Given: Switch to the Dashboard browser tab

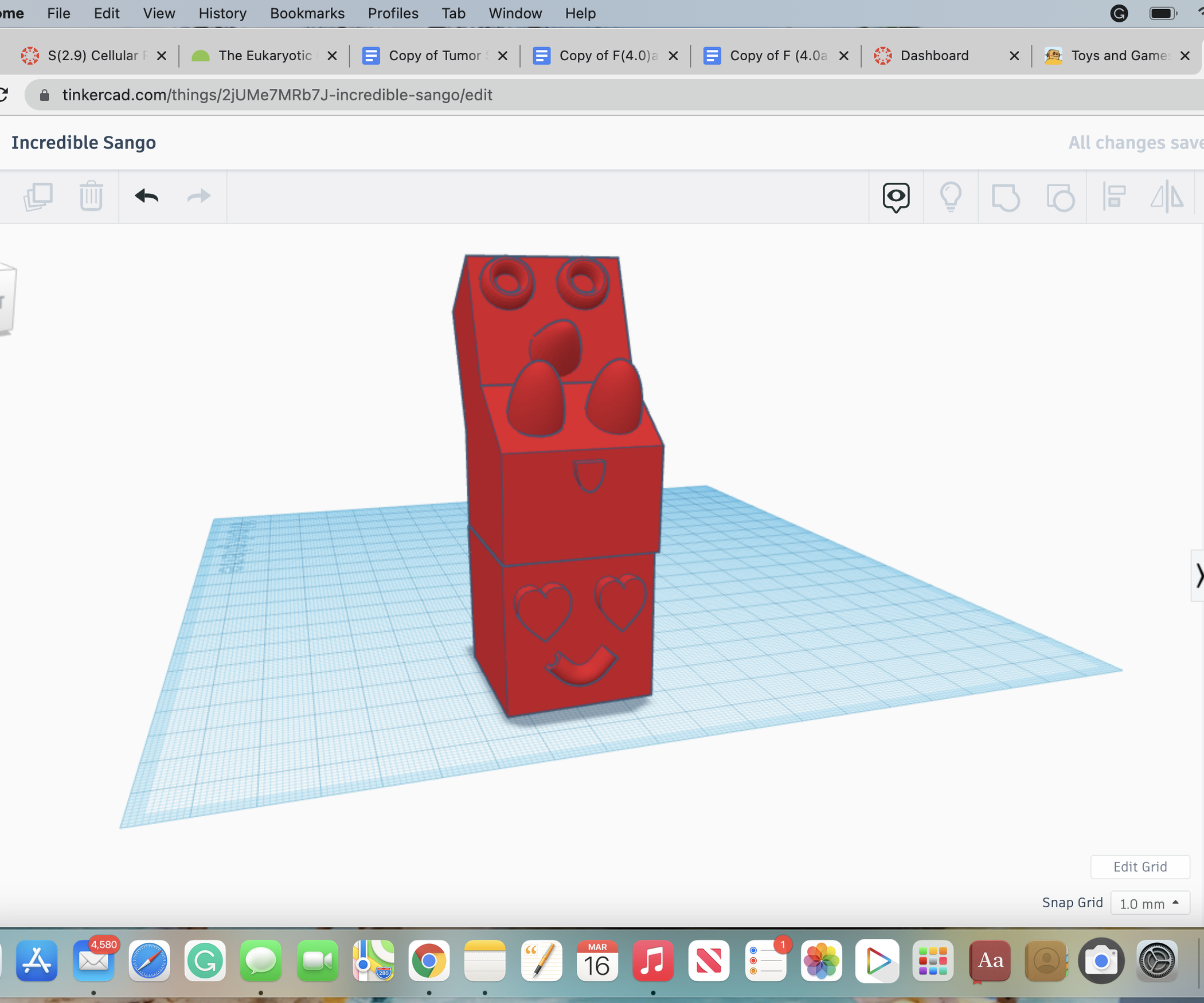Looking at the screenshot, I should [x=933, y=56].
